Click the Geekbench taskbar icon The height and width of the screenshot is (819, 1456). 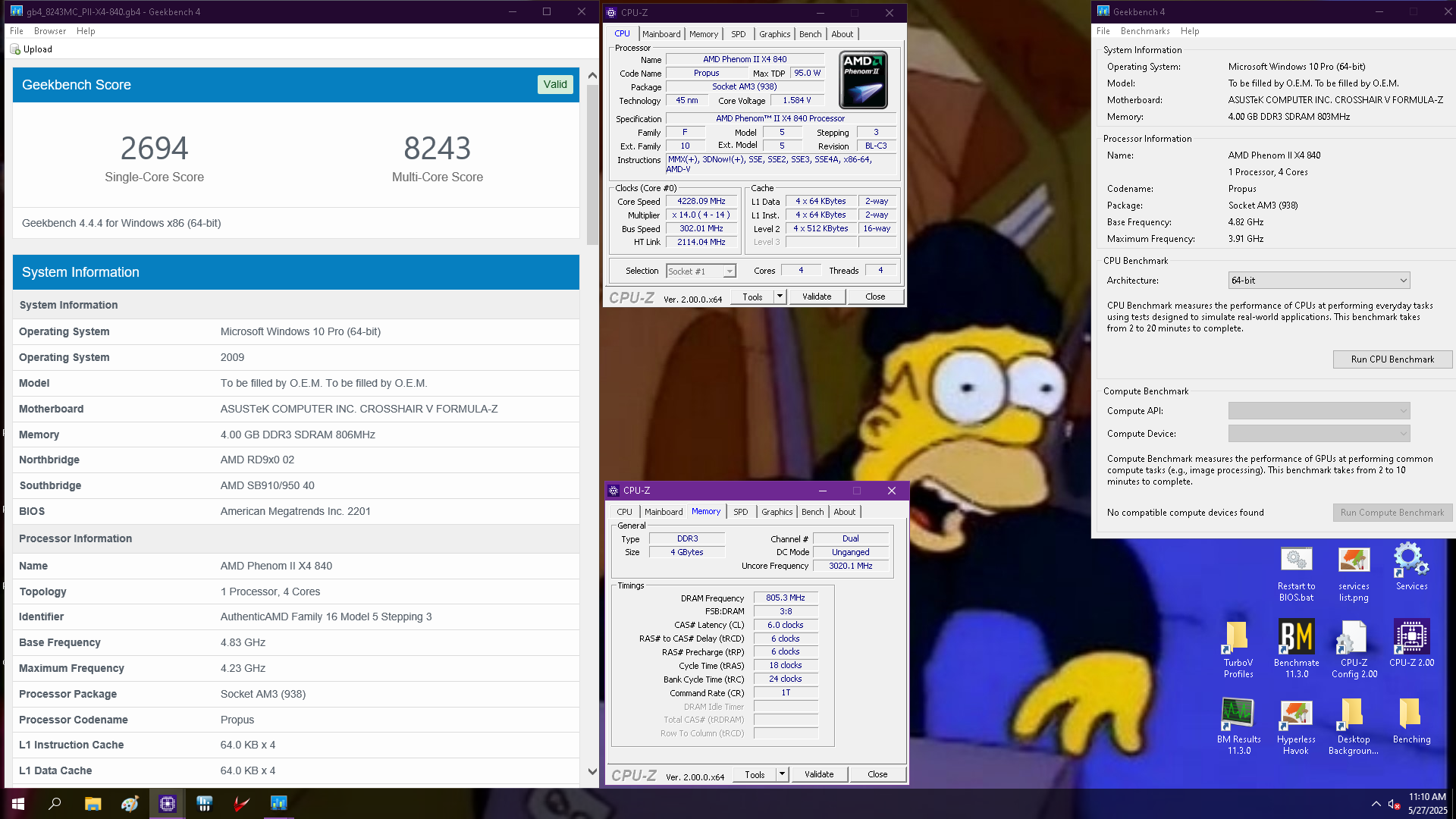[x=278, y=803]
